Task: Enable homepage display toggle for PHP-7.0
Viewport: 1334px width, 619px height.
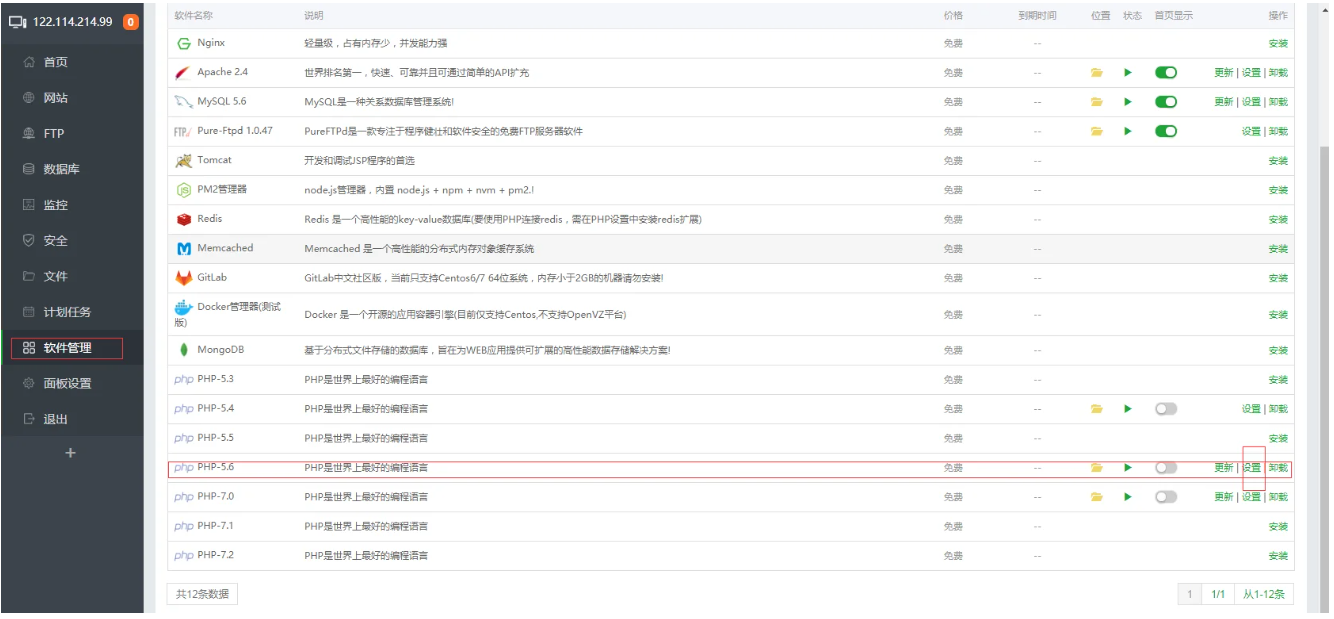Action: pos(1165,497)
